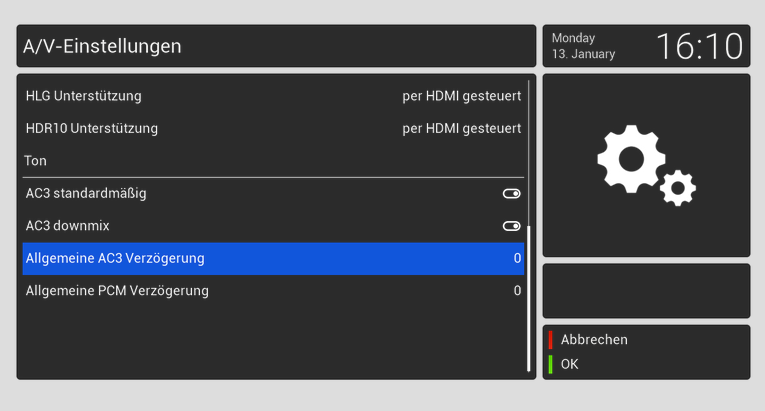This screenshot has width=765, height=411.
Task: Click the A/V-Einstellungen title bar
Action: coord(276,46)
